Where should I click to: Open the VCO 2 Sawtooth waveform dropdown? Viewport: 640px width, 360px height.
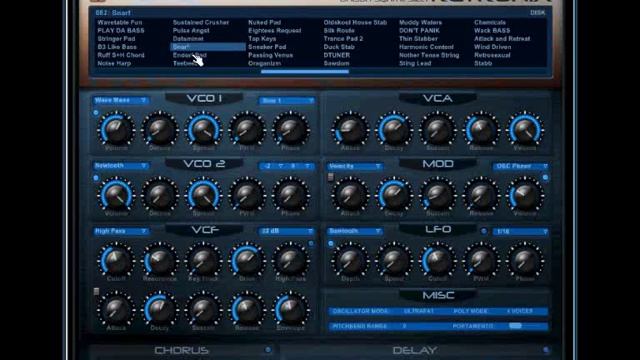coord(121,166)
